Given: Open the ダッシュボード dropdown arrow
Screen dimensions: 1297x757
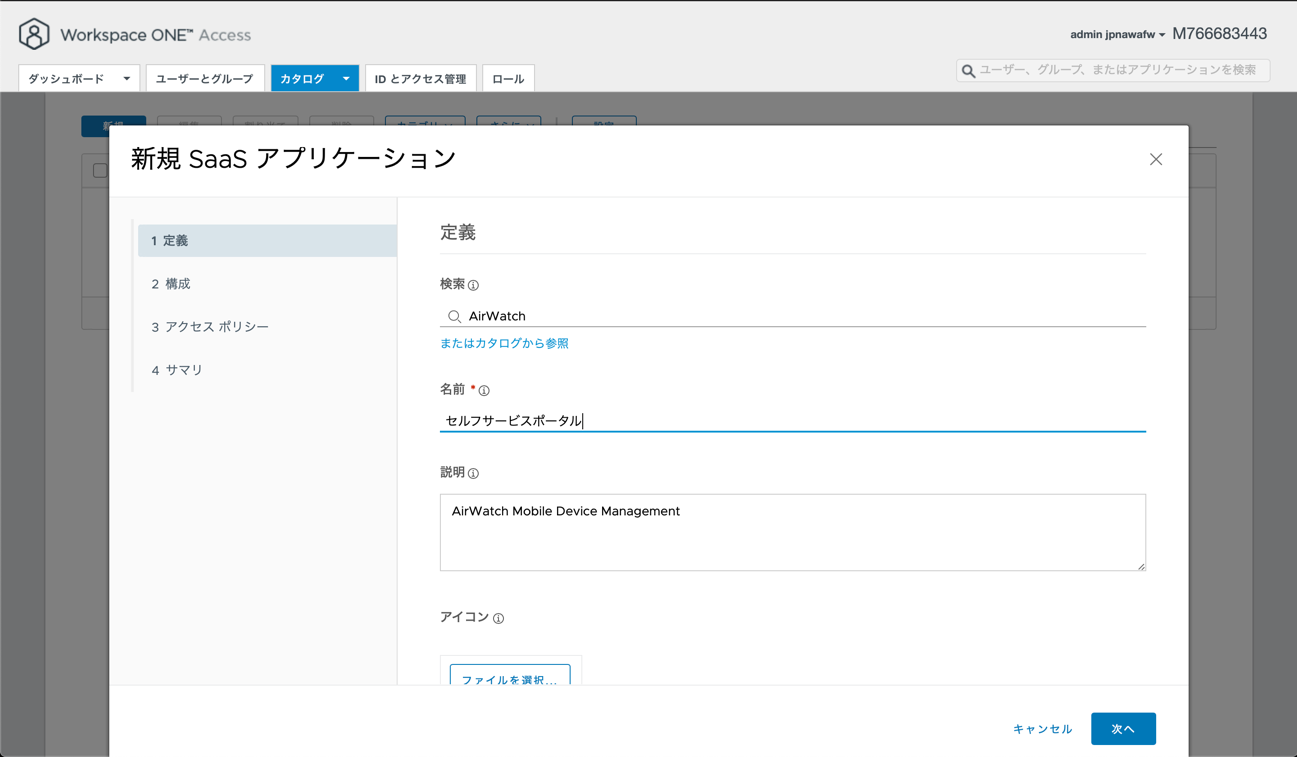Looking at the screenshot, I should point(127,78).
